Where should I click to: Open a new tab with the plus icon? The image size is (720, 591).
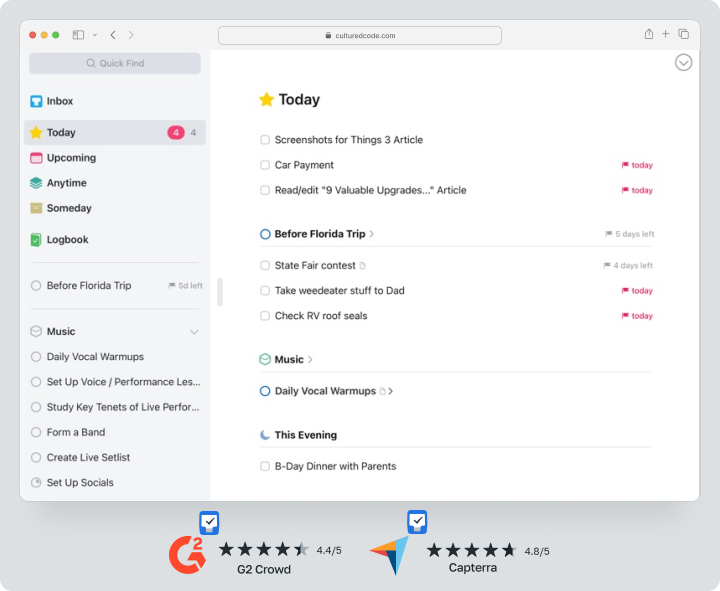tap(665, 34)
